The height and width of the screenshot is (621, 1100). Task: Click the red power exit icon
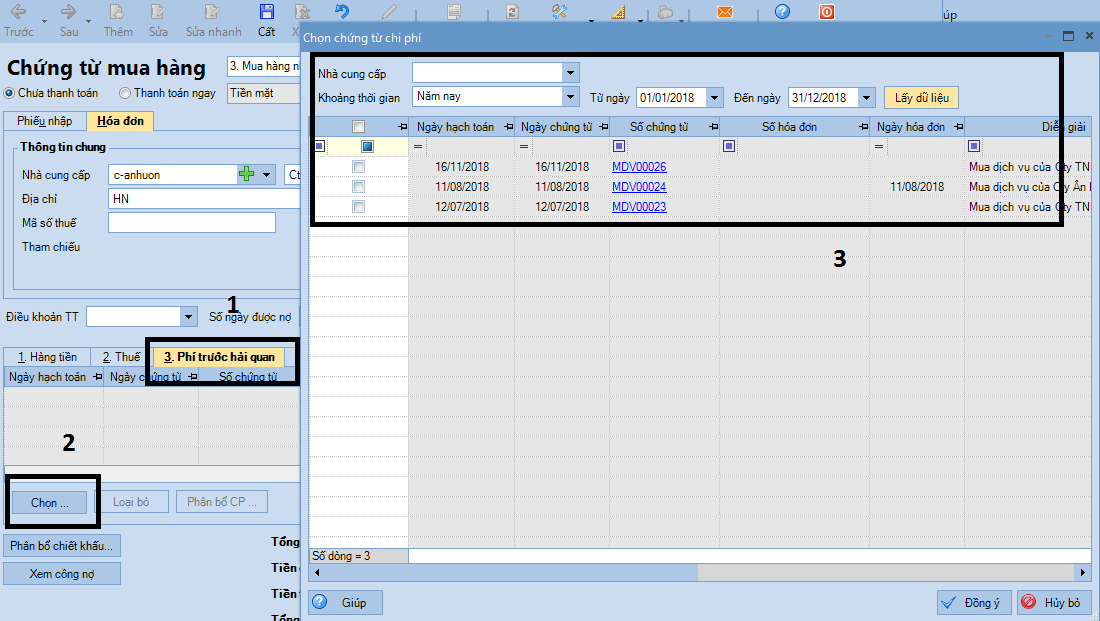[827, 12]
